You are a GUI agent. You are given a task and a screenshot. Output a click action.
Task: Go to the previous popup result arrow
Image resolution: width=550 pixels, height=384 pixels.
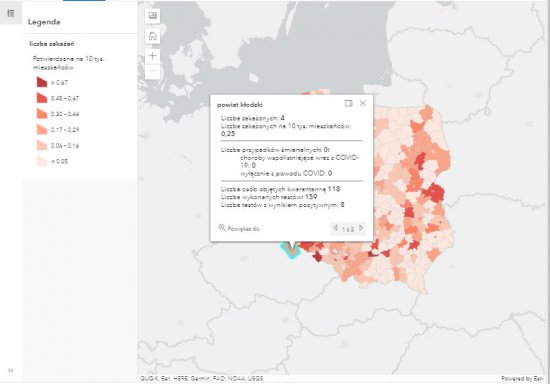(335, 228)
